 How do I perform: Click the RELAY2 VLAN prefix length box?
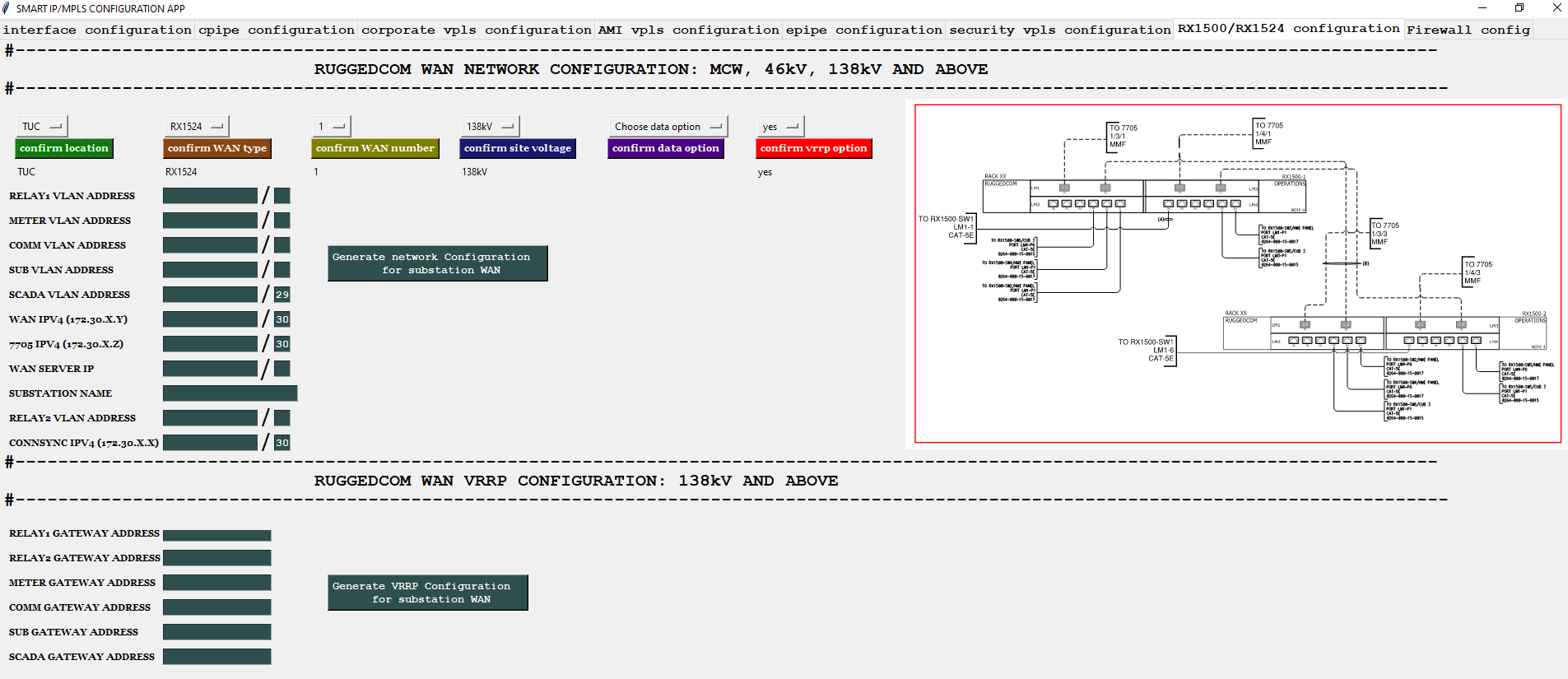point(282,418)
